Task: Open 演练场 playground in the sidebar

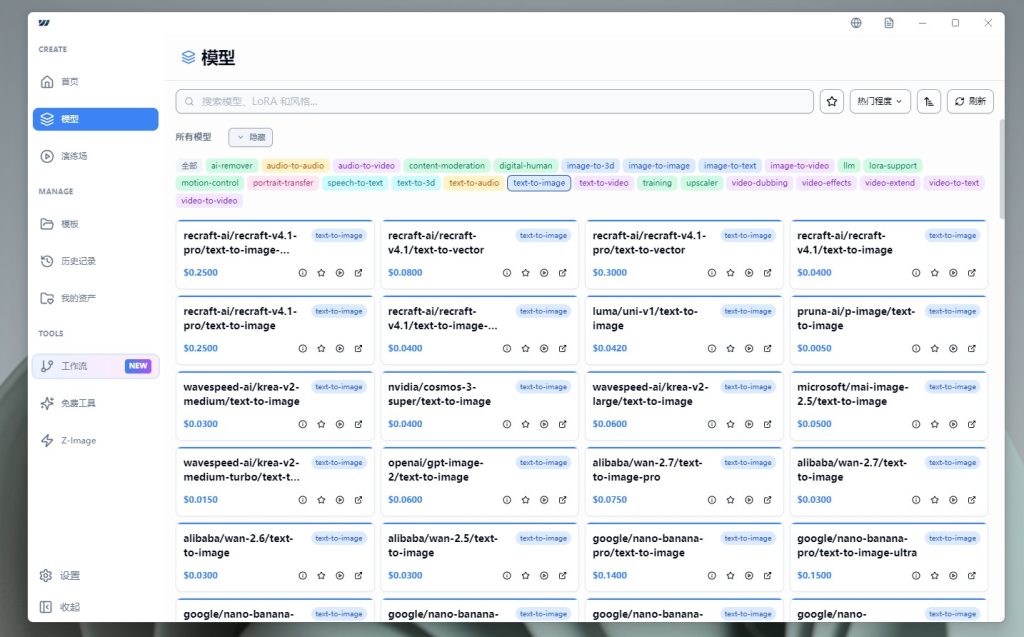Action: [95, 156]
